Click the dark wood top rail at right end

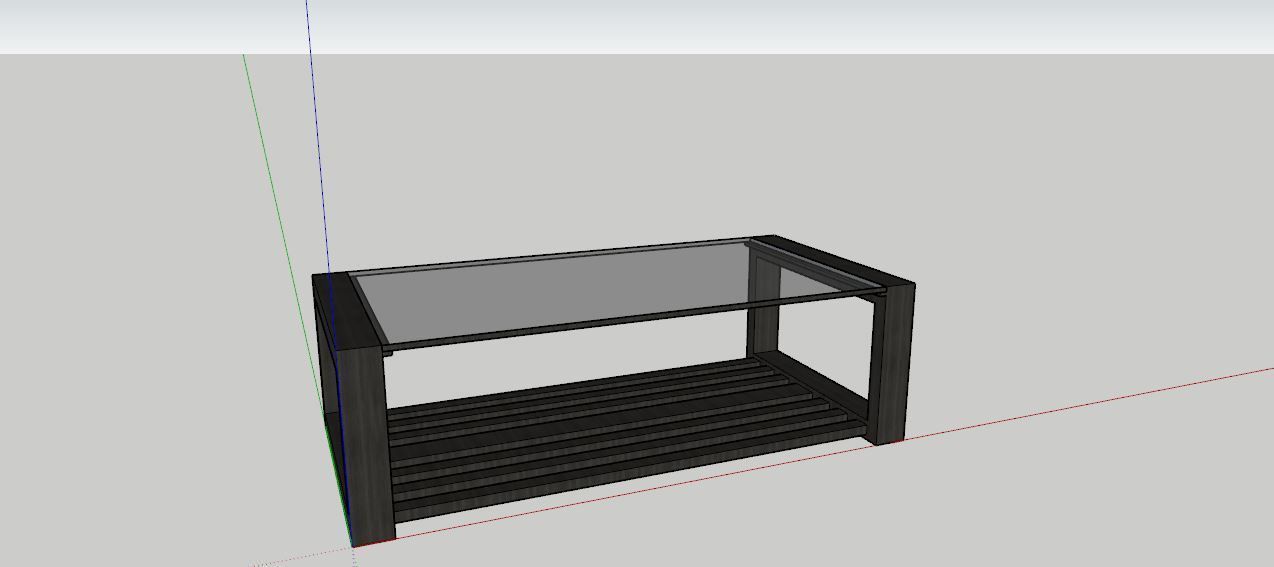click(834, 261)
